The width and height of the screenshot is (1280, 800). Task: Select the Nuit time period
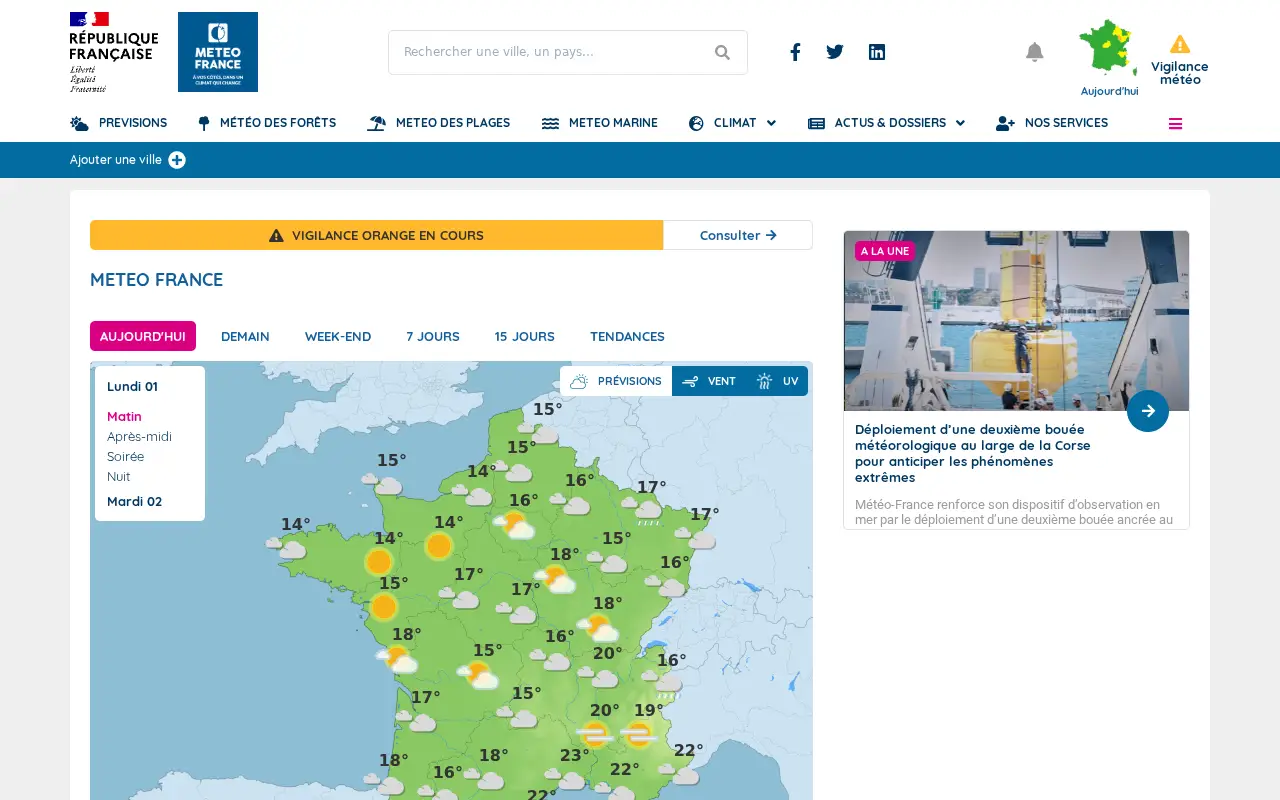coord(119,476)
